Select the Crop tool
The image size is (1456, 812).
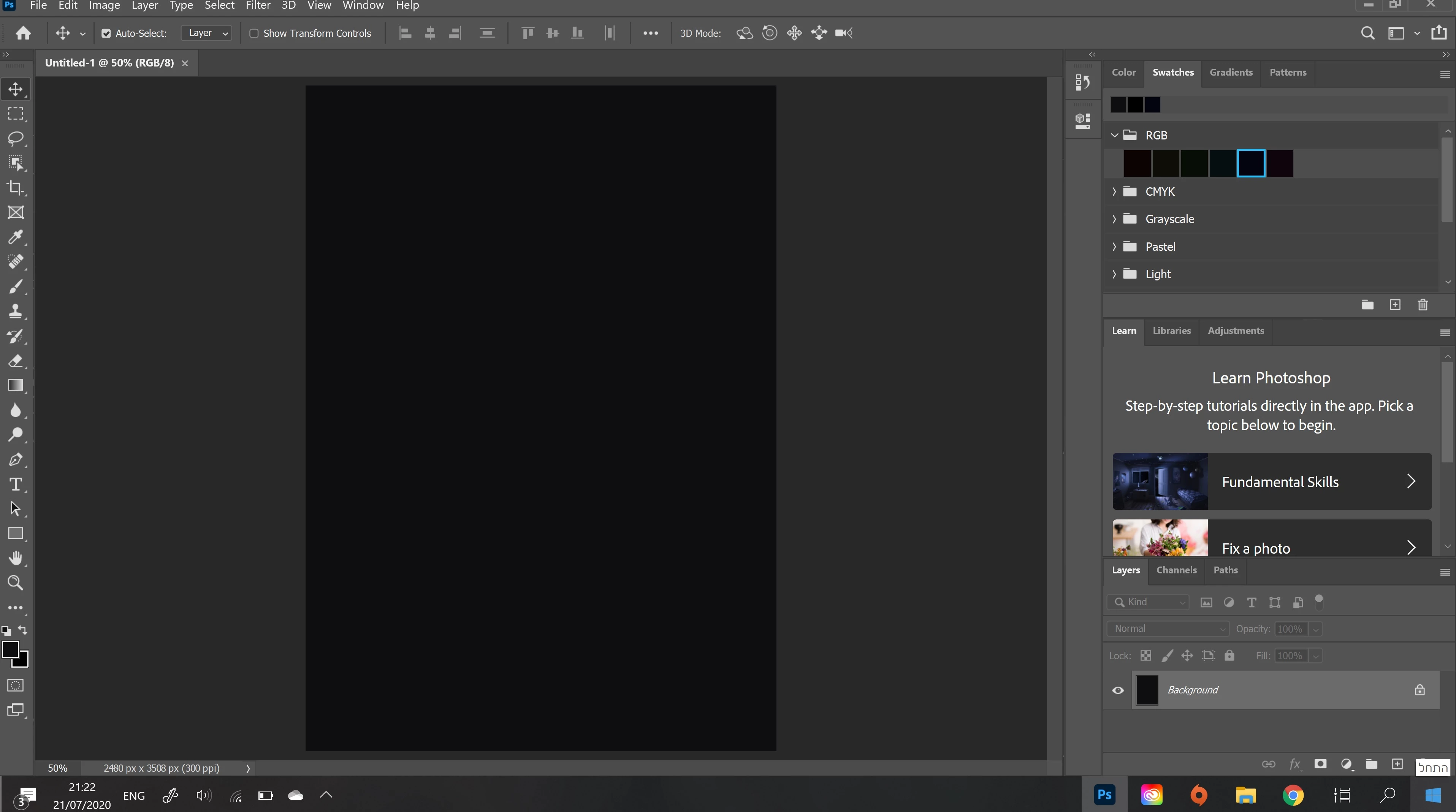tap(15, 188)
